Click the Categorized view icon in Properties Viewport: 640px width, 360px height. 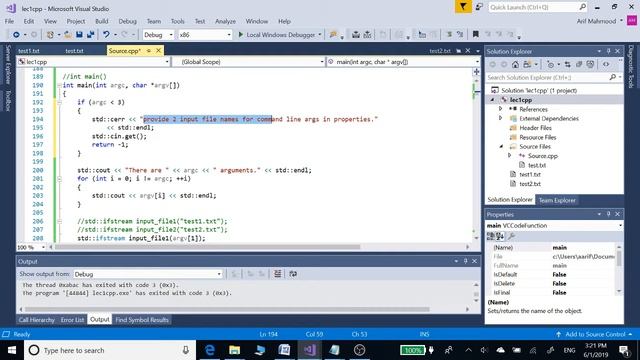pos(491,236)
